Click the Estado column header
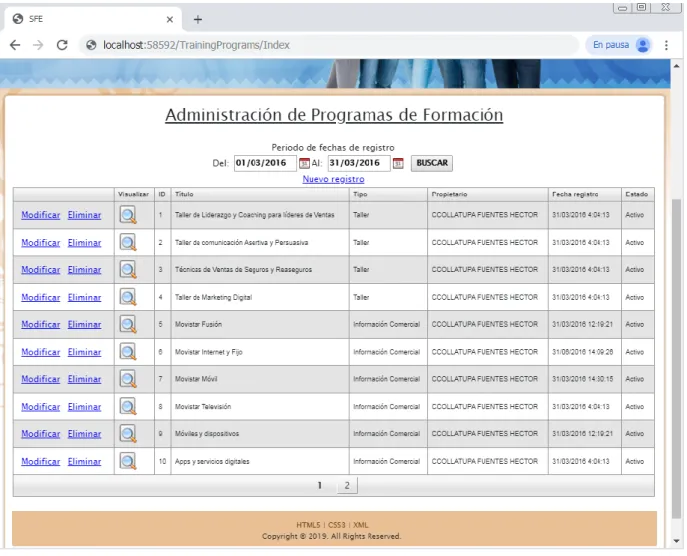 [638, 195]
